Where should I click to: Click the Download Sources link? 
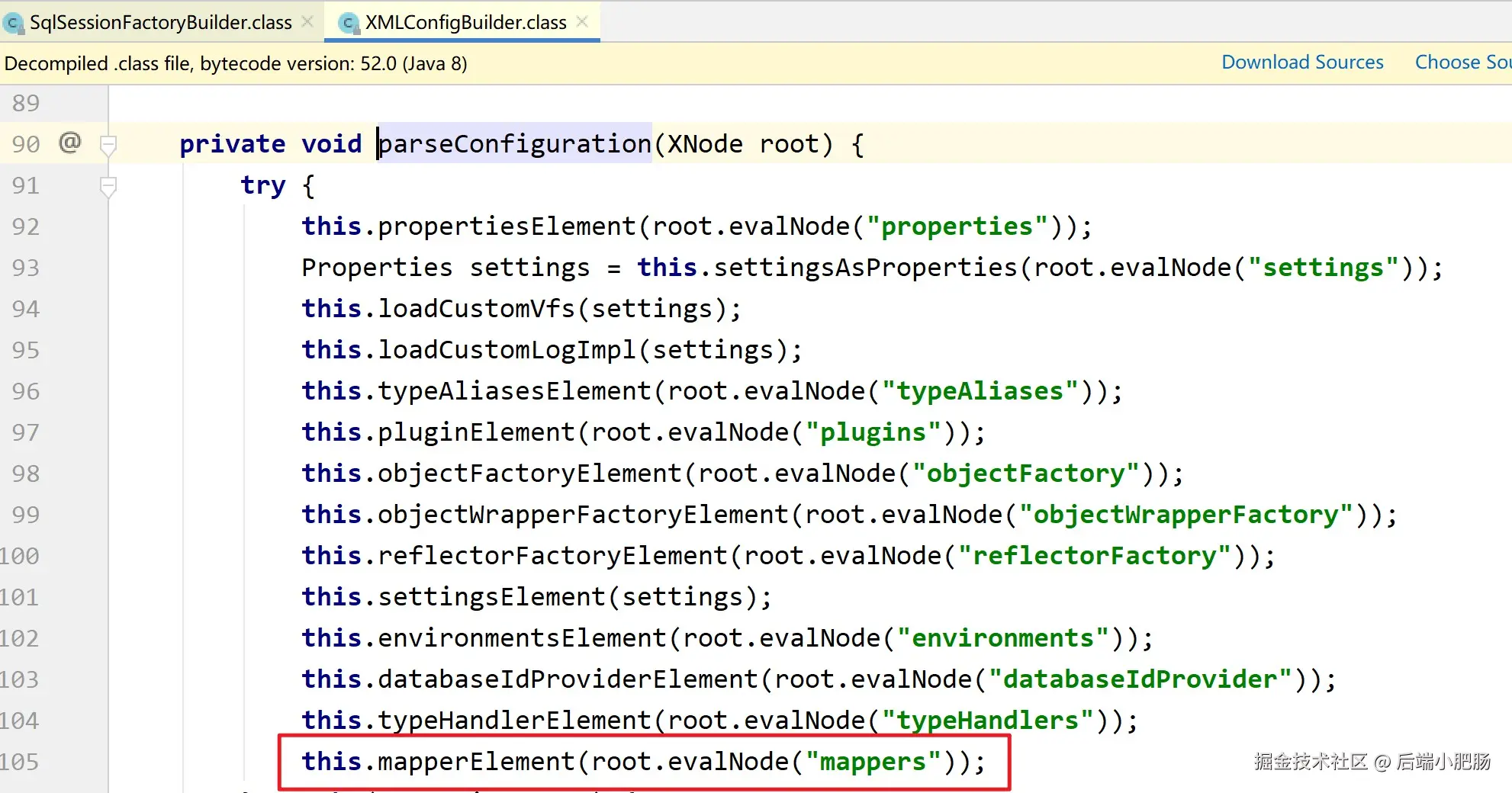coord(1302,63)
